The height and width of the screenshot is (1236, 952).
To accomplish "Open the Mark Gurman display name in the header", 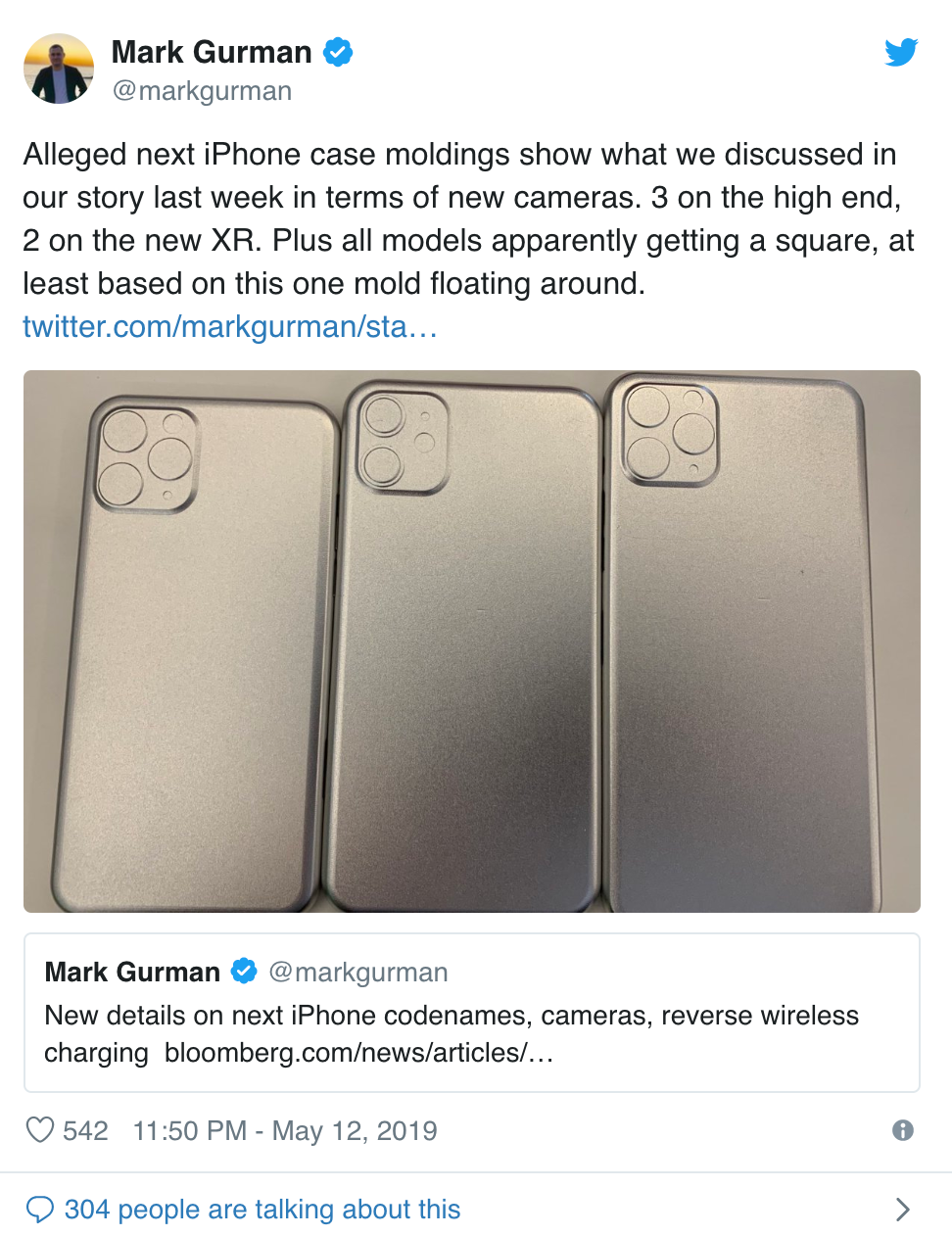I will pos(212,52).
